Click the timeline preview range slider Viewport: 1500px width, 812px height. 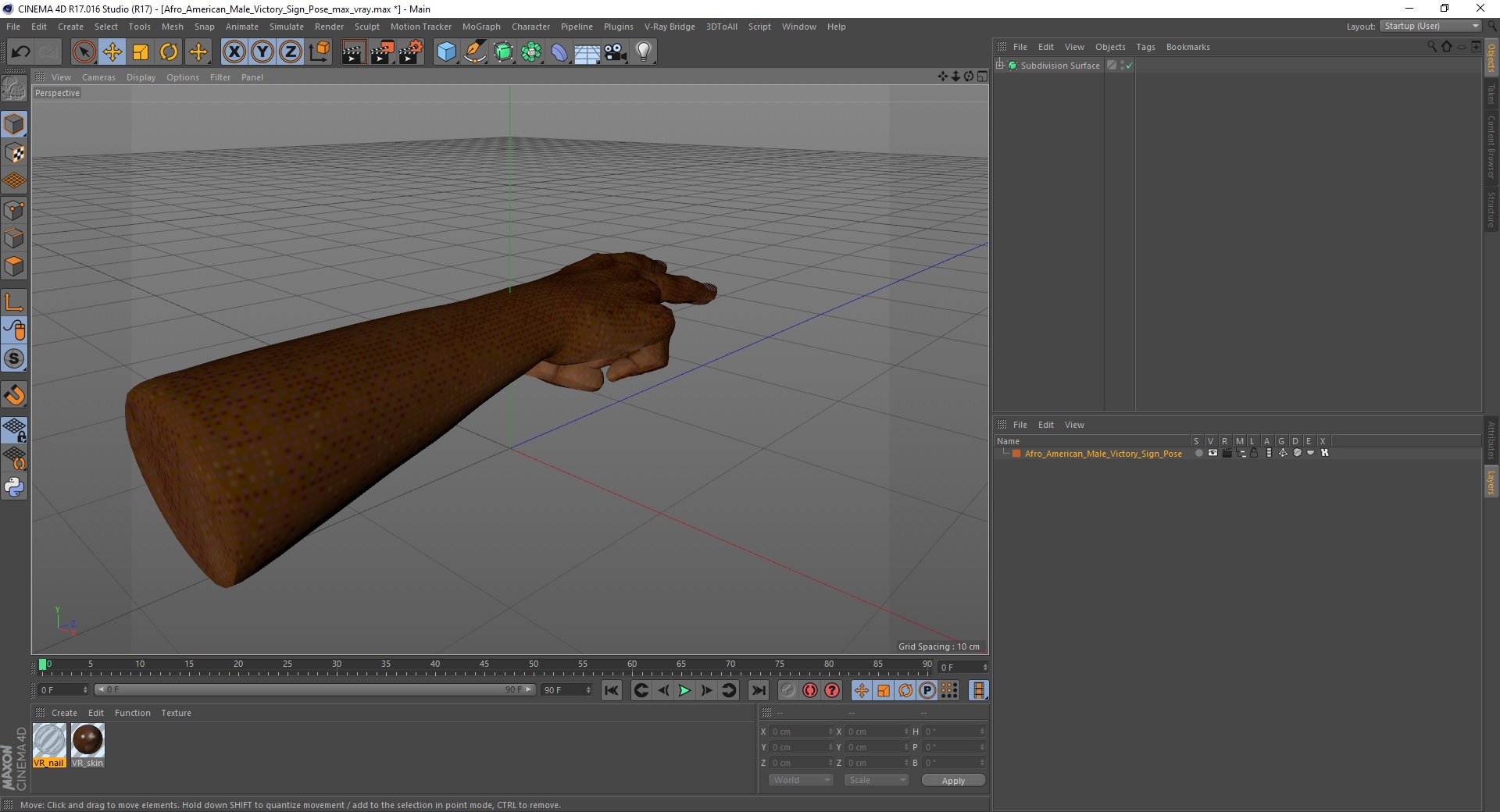click(x=315, y=689)
